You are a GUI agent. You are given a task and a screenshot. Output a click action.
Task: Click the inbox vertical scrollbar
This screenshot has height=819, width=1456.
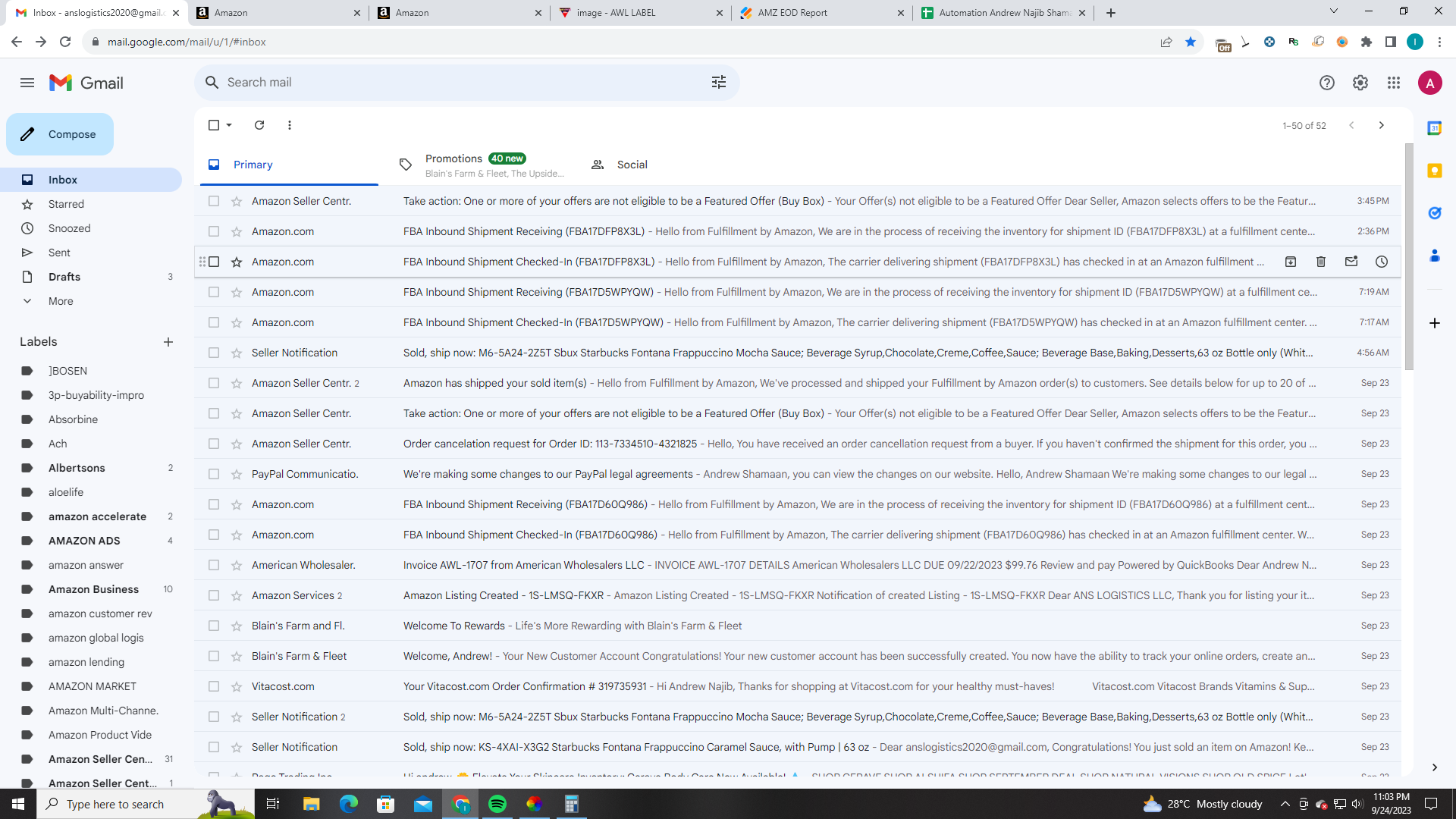(1409, 256)
